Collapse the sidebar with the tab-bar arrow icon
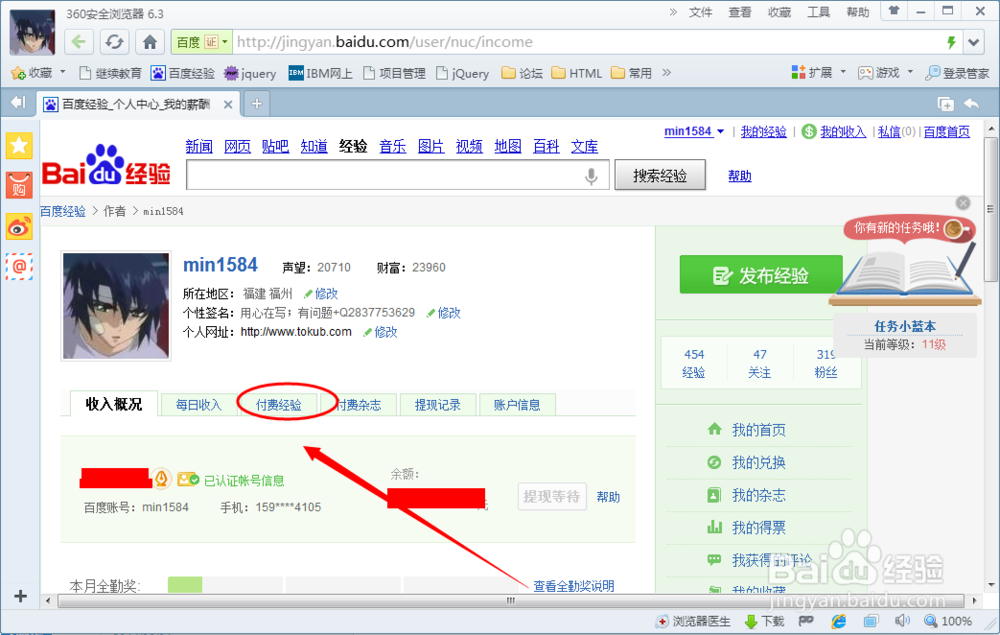Screen dimensions: 1000x635 tap(18, 103)
